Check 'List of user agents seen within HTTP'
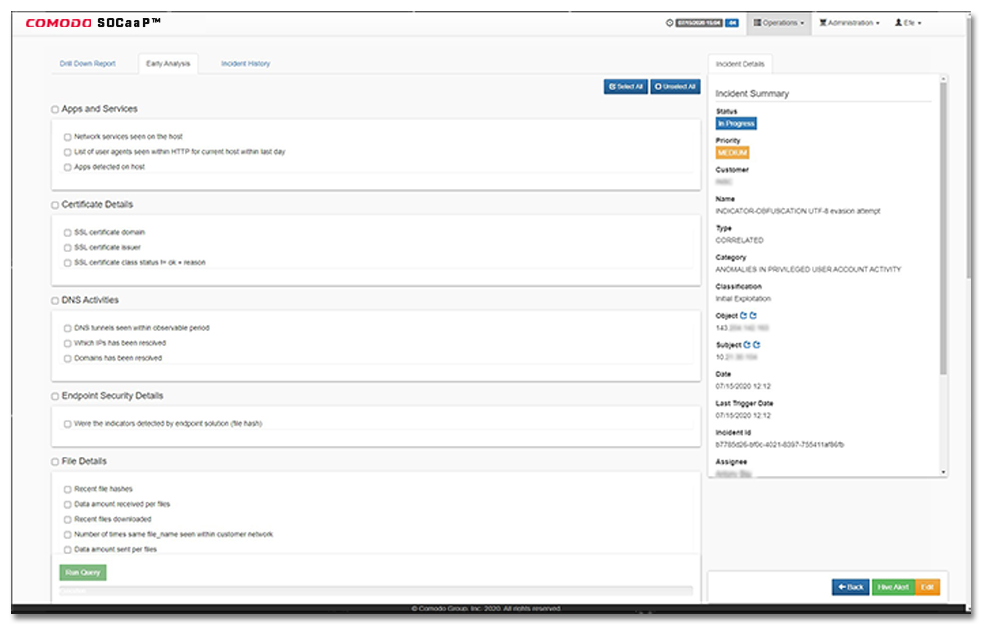The width and height of the screenshot is (996, 628). pos(67,152)
